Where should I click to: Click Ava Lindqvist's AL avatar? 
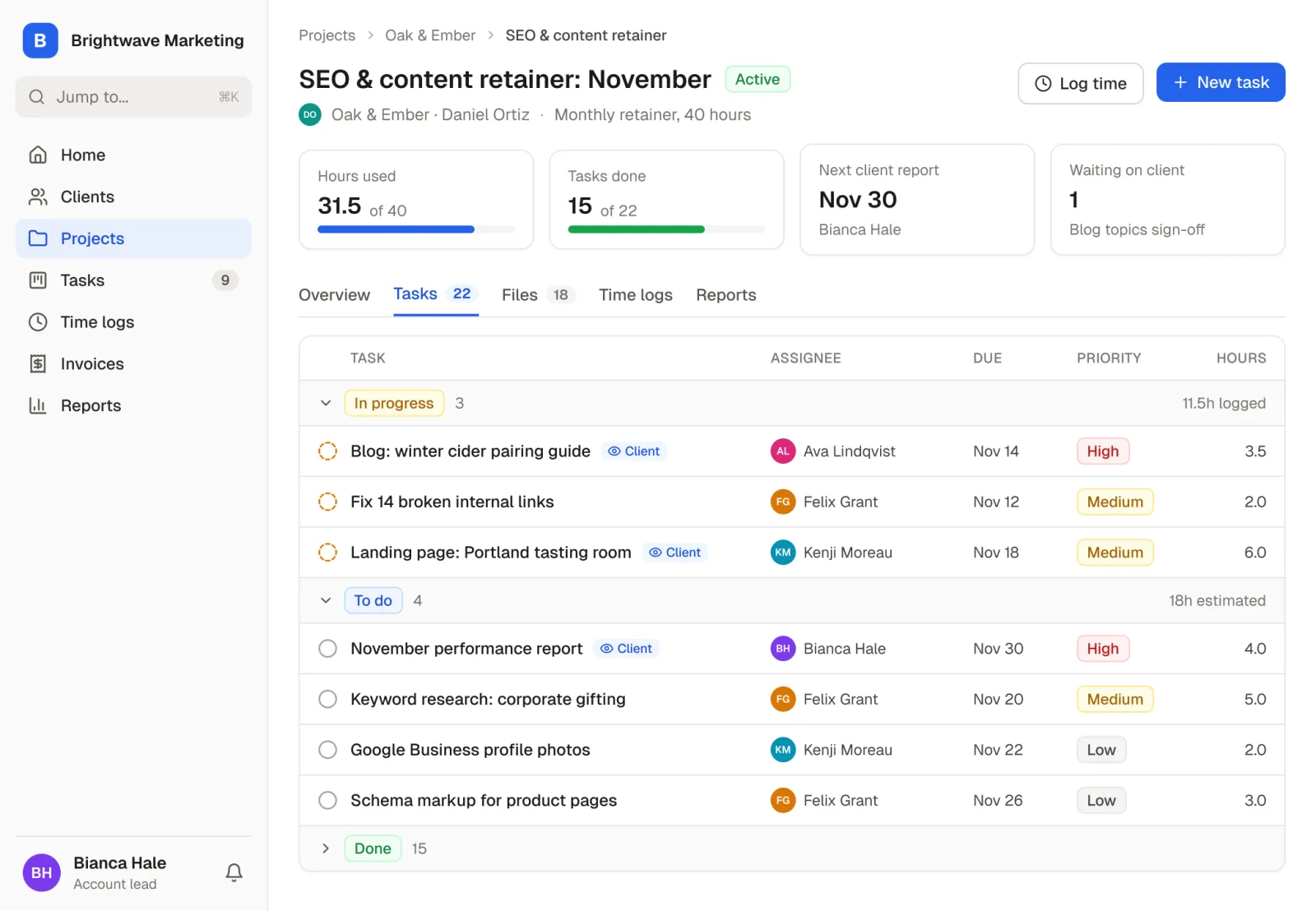click(783, 451)
